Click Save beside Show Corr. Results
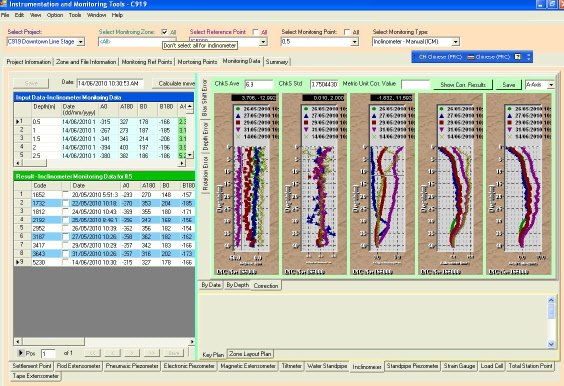The image size is (564, 386). coord(509,85)
